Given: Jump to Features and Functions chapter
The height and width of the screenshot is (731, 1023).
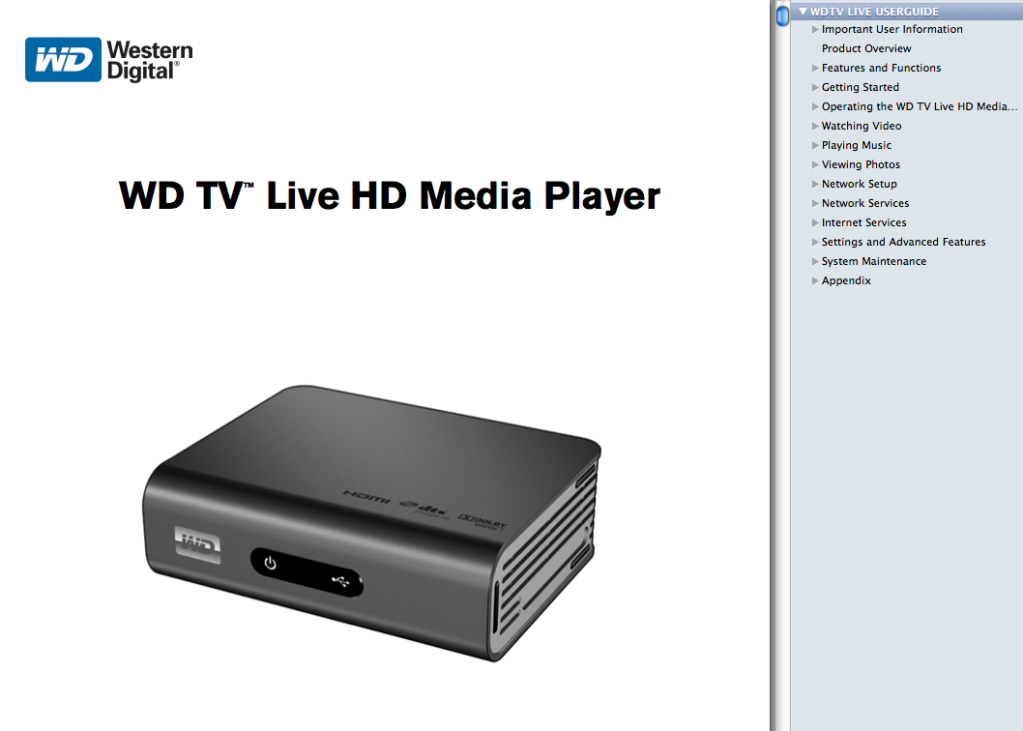Looking at the screenshot, I should (x=881, y=68).
